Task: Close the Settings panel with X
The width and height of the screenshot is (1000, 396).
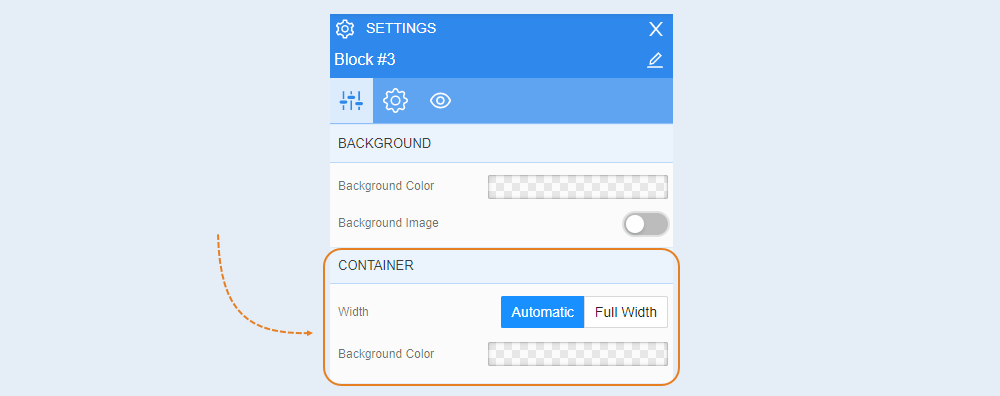Action: point(656,29)
